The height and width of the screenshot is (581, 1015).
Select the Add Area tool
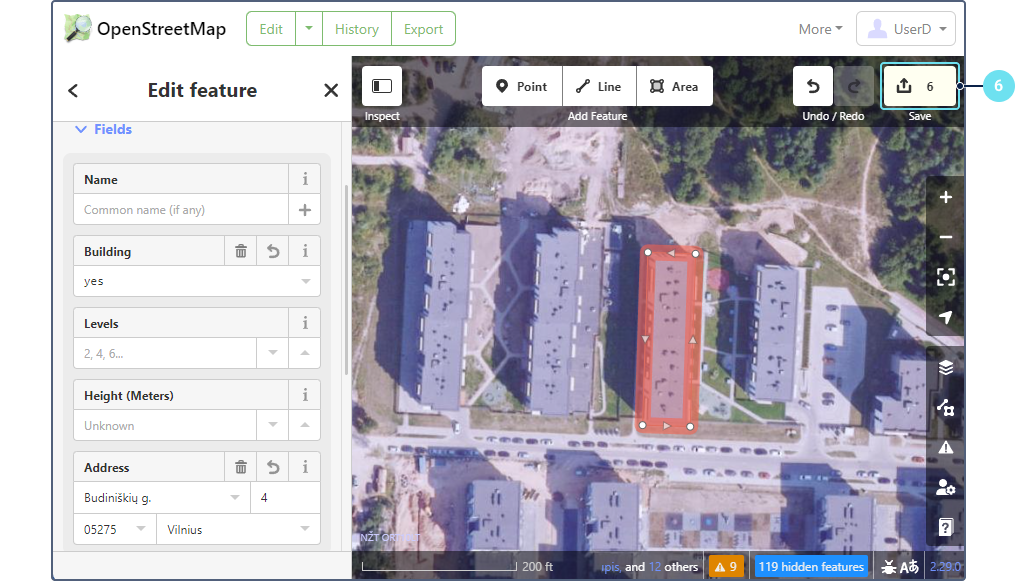click(675, 86)
